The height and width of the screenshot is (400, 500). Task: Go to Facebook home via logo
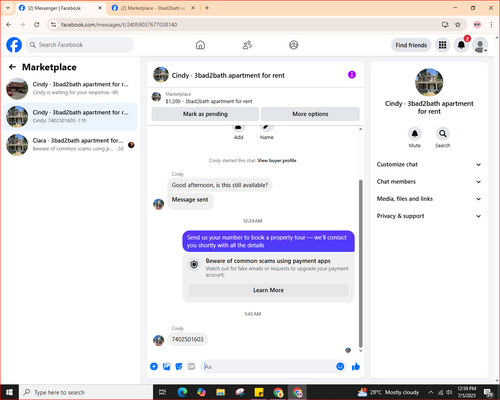click(x=14, y=45)
